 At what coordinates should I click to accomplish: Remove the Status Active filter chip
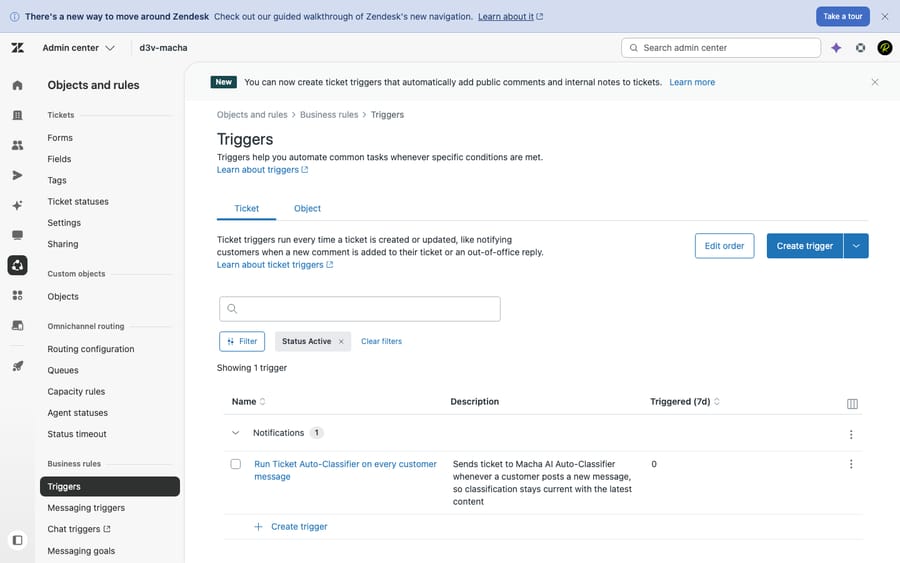[341, 341]
